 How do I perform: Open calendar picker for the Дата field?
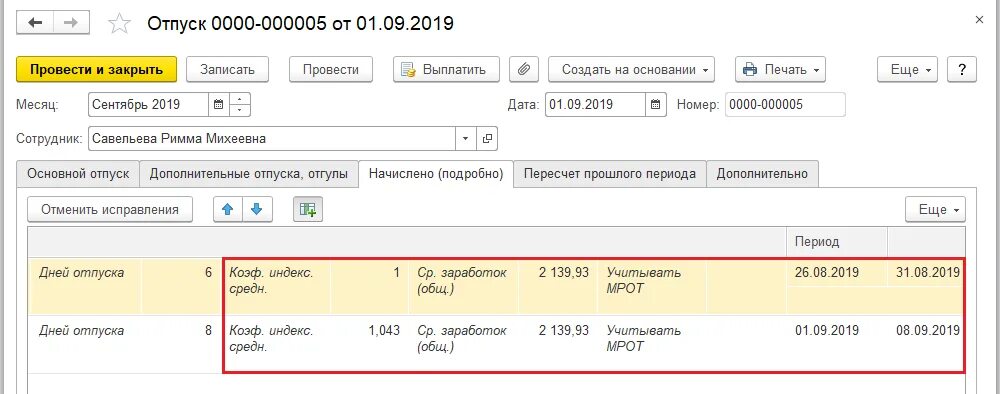click(656, 105)
